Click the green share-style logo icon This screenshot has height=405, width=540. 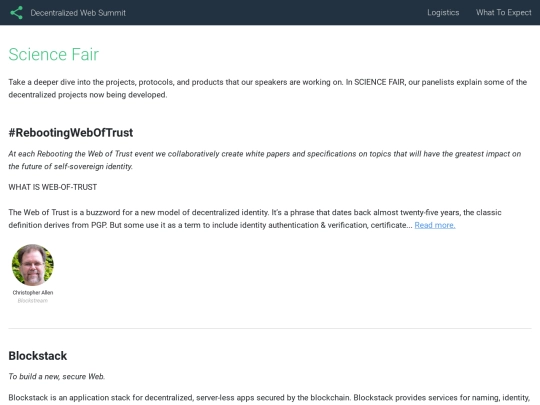tap(17, 13)
